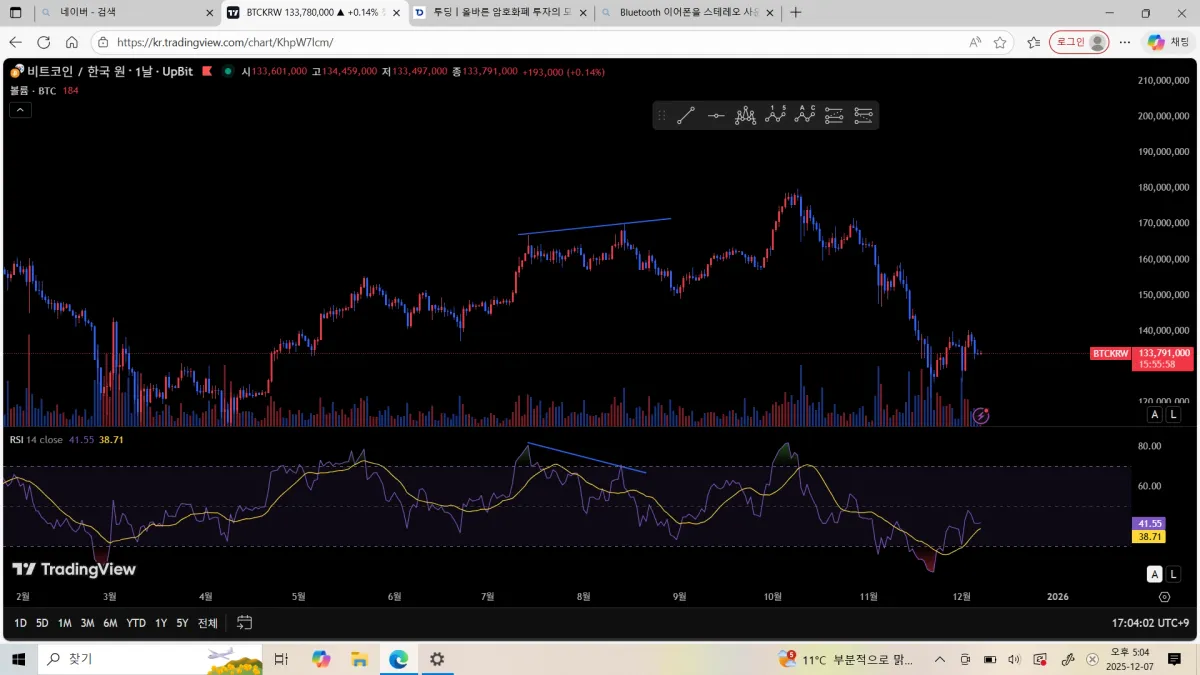
Task: Set chart range to 1D
Action: coord(20,623)
